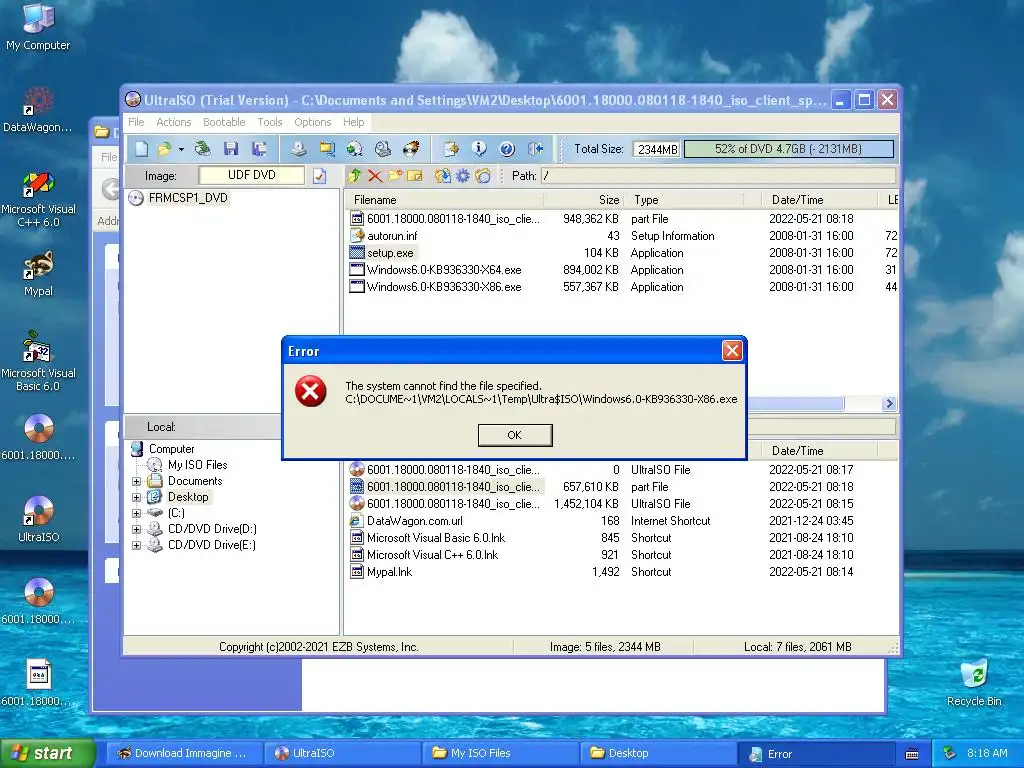The width and height of the screenshot is (1024, 768).
Task: Select Computer in the local tree
Action: tap(171, 449)
